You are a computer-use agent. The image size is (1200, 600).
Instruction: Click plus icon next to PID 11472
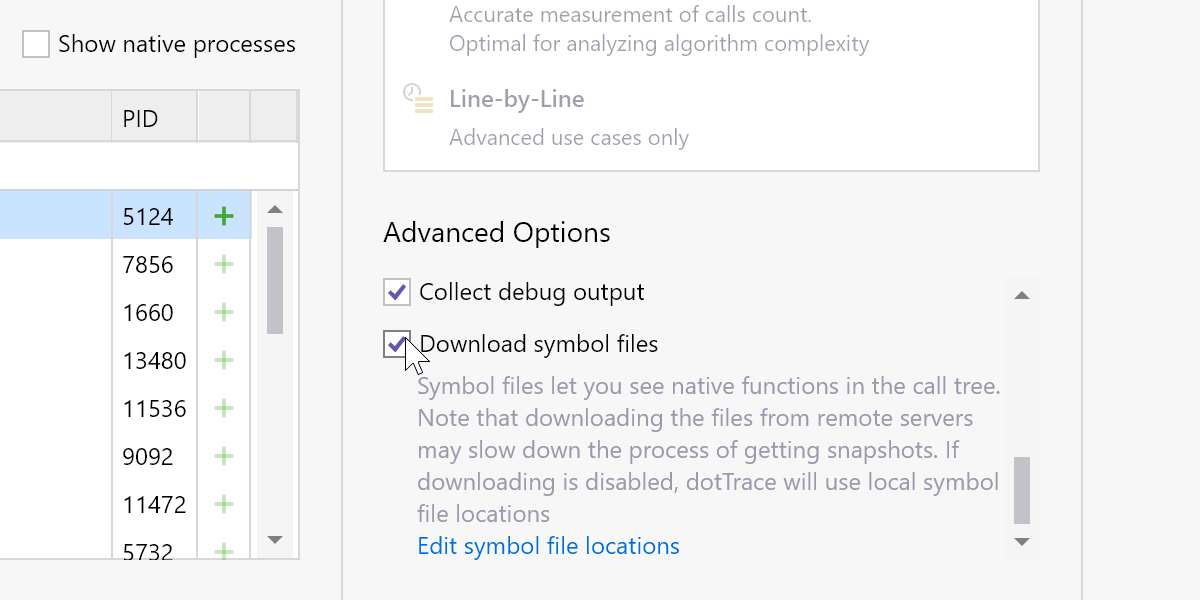point(224,504)
